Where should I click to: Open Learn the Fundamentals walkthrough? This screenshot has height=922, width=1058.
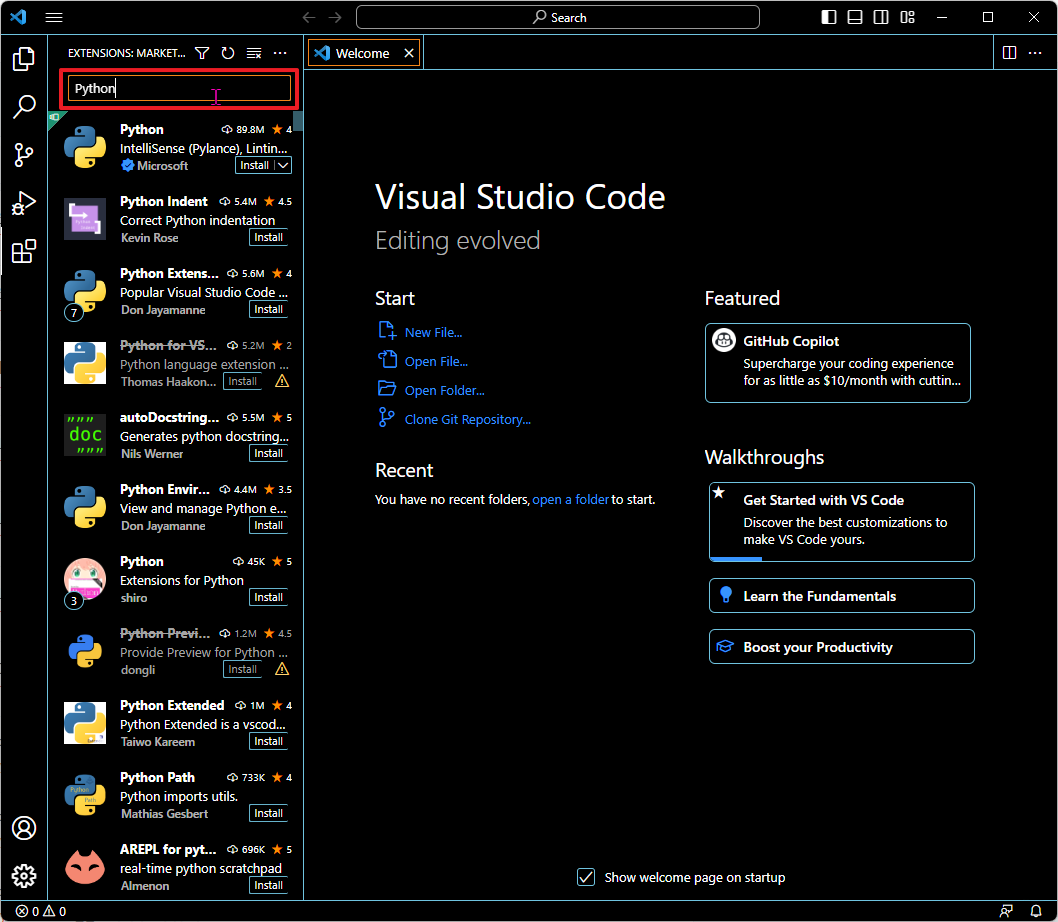(x=841, y=596)
